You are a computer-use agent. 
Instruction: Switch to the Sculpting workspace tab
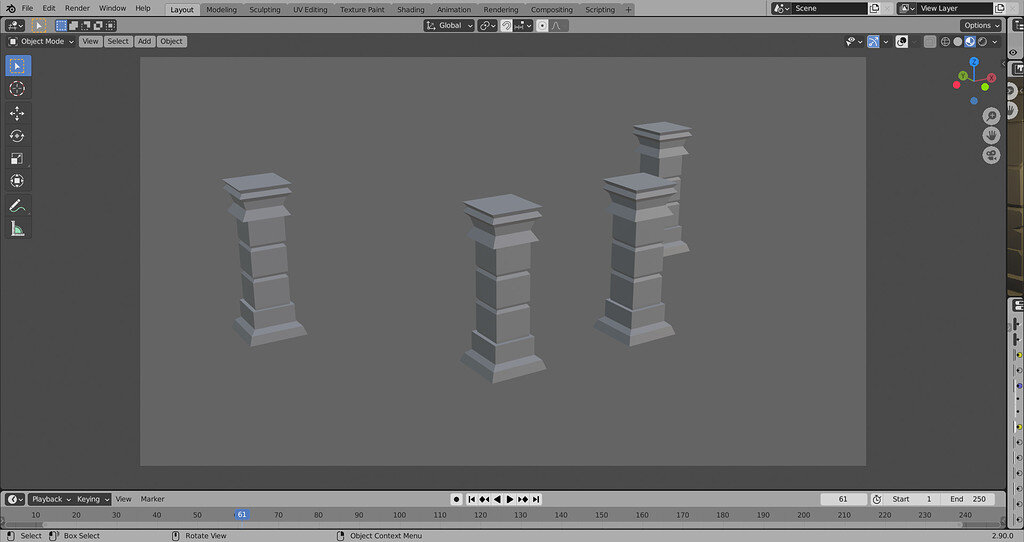(x=265, y=9)
